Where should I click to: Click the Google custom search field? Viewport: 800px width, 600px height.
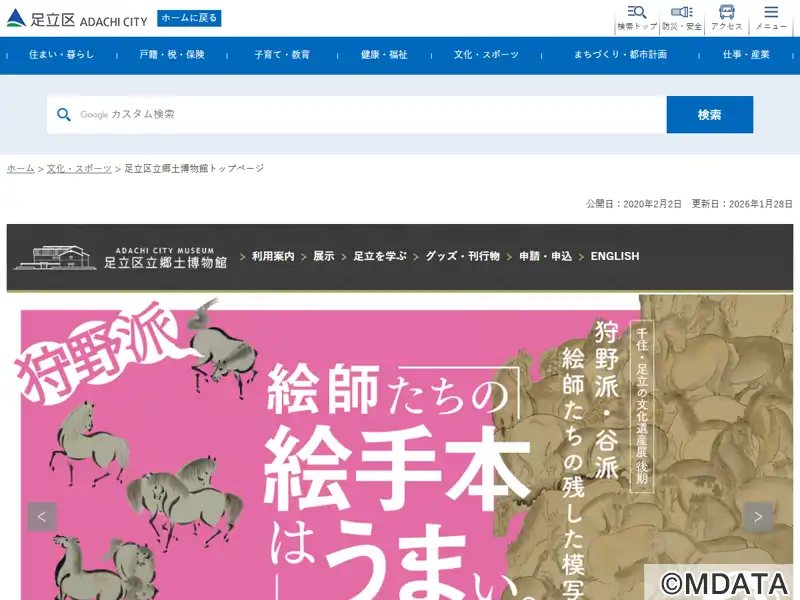pos(370,115)
